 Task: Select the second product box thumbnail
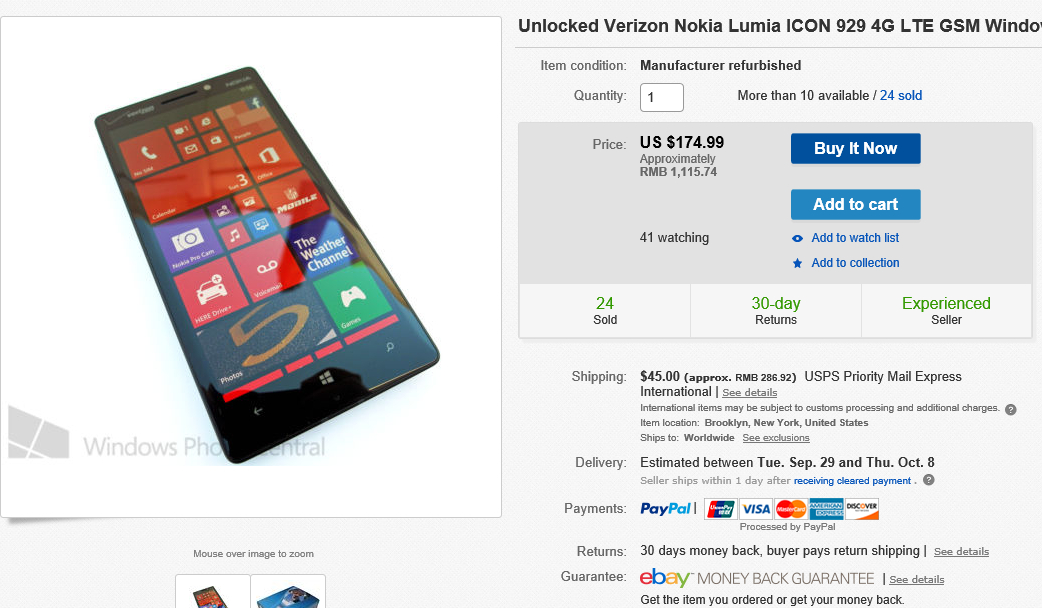pos(288,592)
